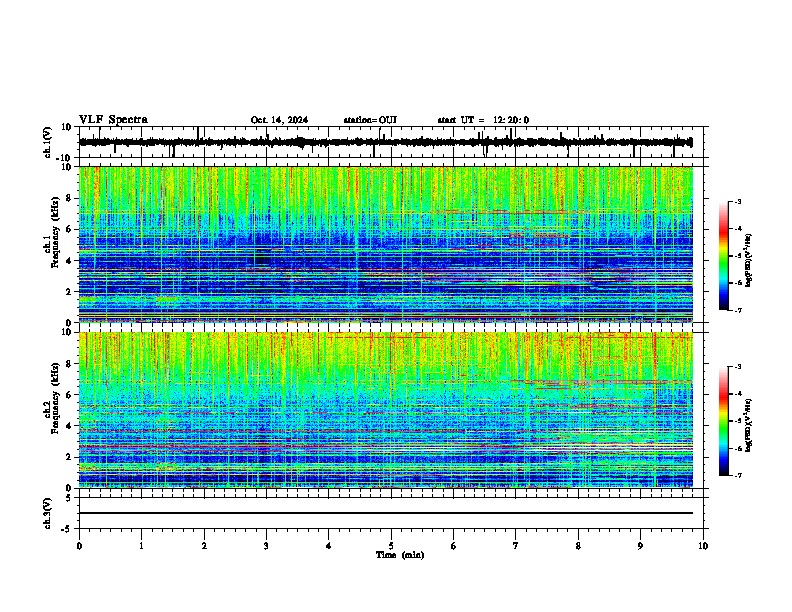Image resolution: width=792 pixels, height=612 pixels.
Task: Click the "ch.1(V)" y-axis label
Action: 48,142
